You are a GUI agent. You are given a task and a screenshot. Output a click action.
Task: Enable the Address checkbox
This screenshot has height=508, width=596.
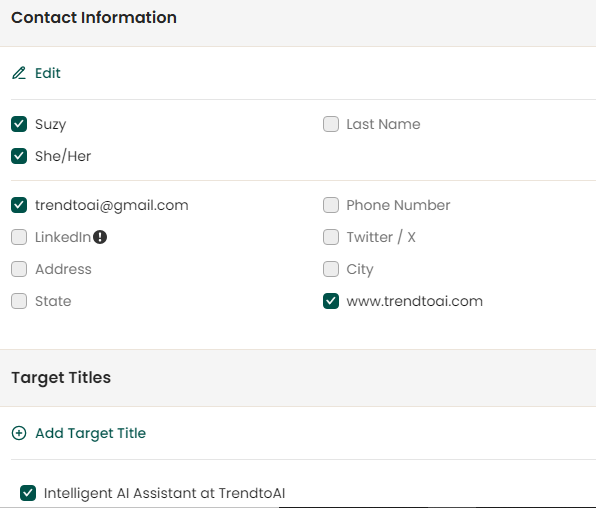click(x=19, y=269)
